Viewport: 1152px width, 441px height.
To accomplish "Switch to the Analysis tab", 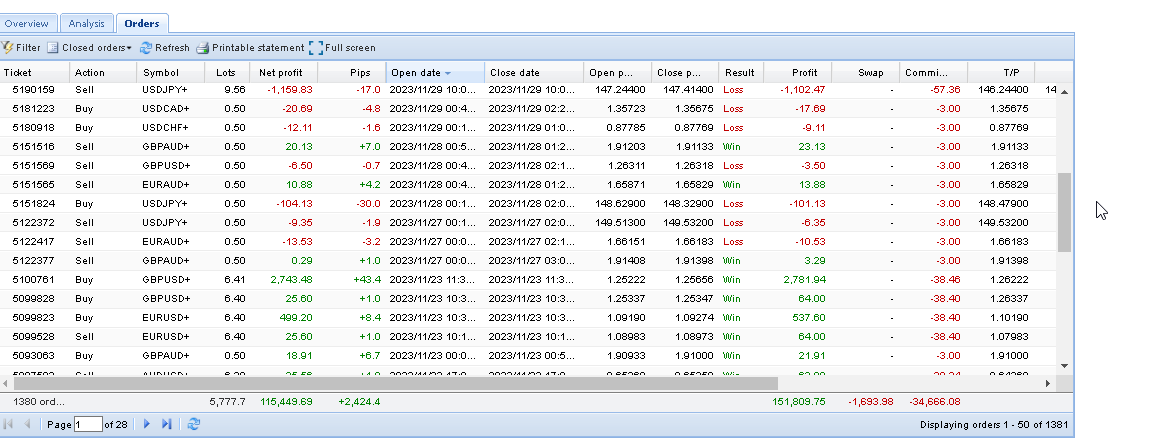I will coord(87,22).
